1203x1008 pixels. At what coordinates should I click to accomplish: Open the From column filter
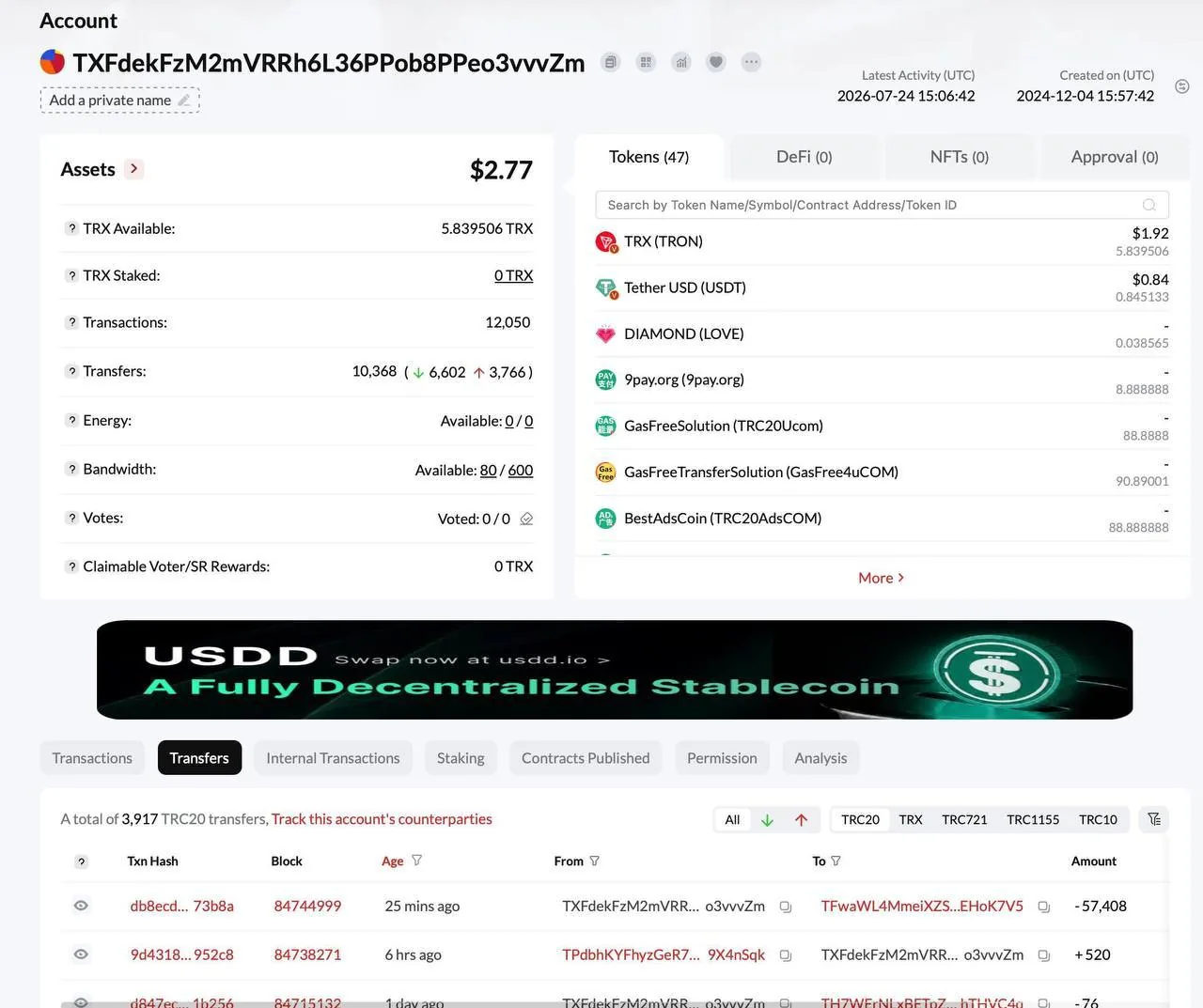594,861
